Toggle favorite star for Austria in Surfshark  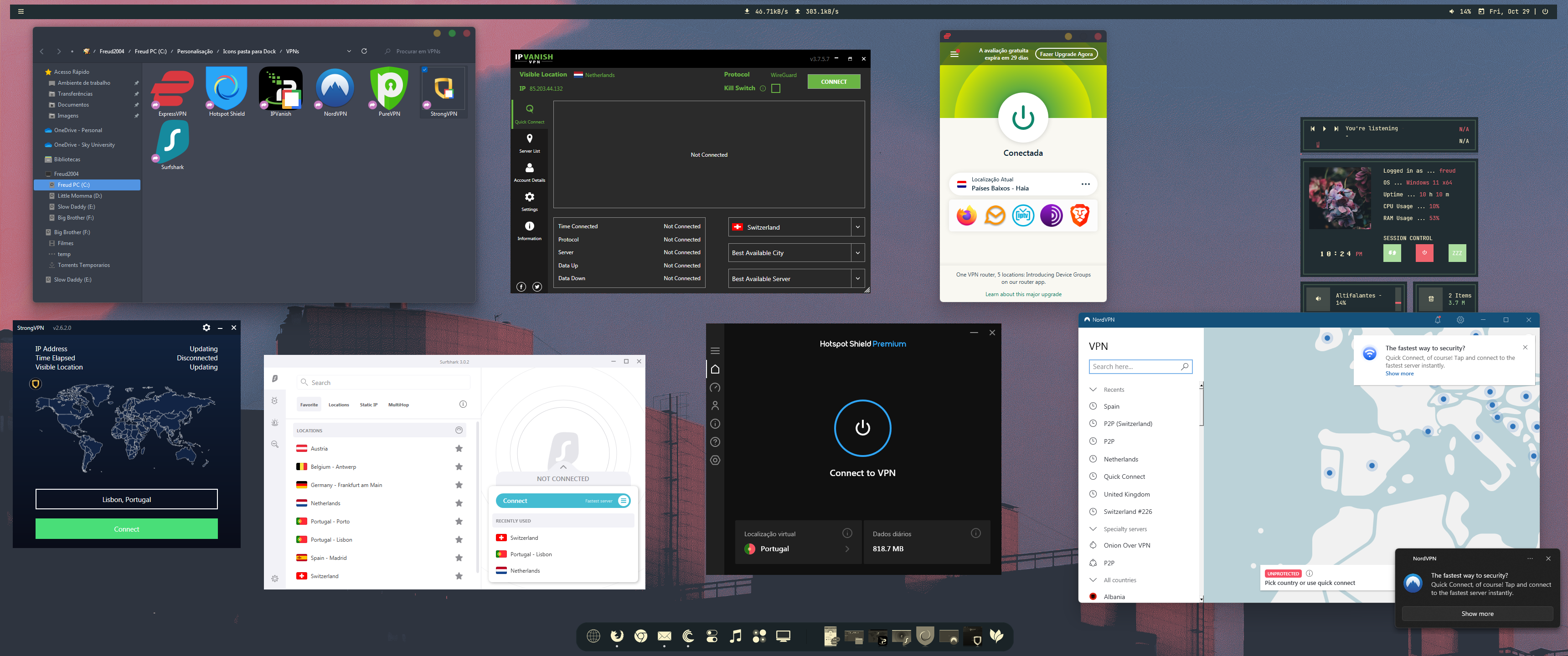click(x=459, y=448)
